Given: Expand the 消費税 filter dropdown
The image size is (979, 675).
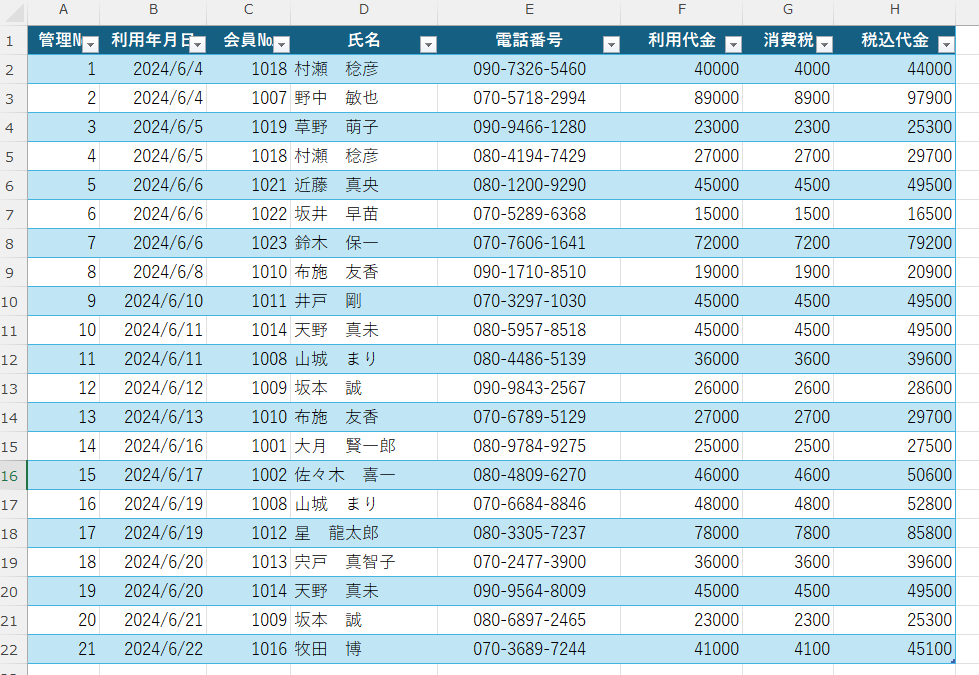Looking at the screenshot, I should point(824,44).
